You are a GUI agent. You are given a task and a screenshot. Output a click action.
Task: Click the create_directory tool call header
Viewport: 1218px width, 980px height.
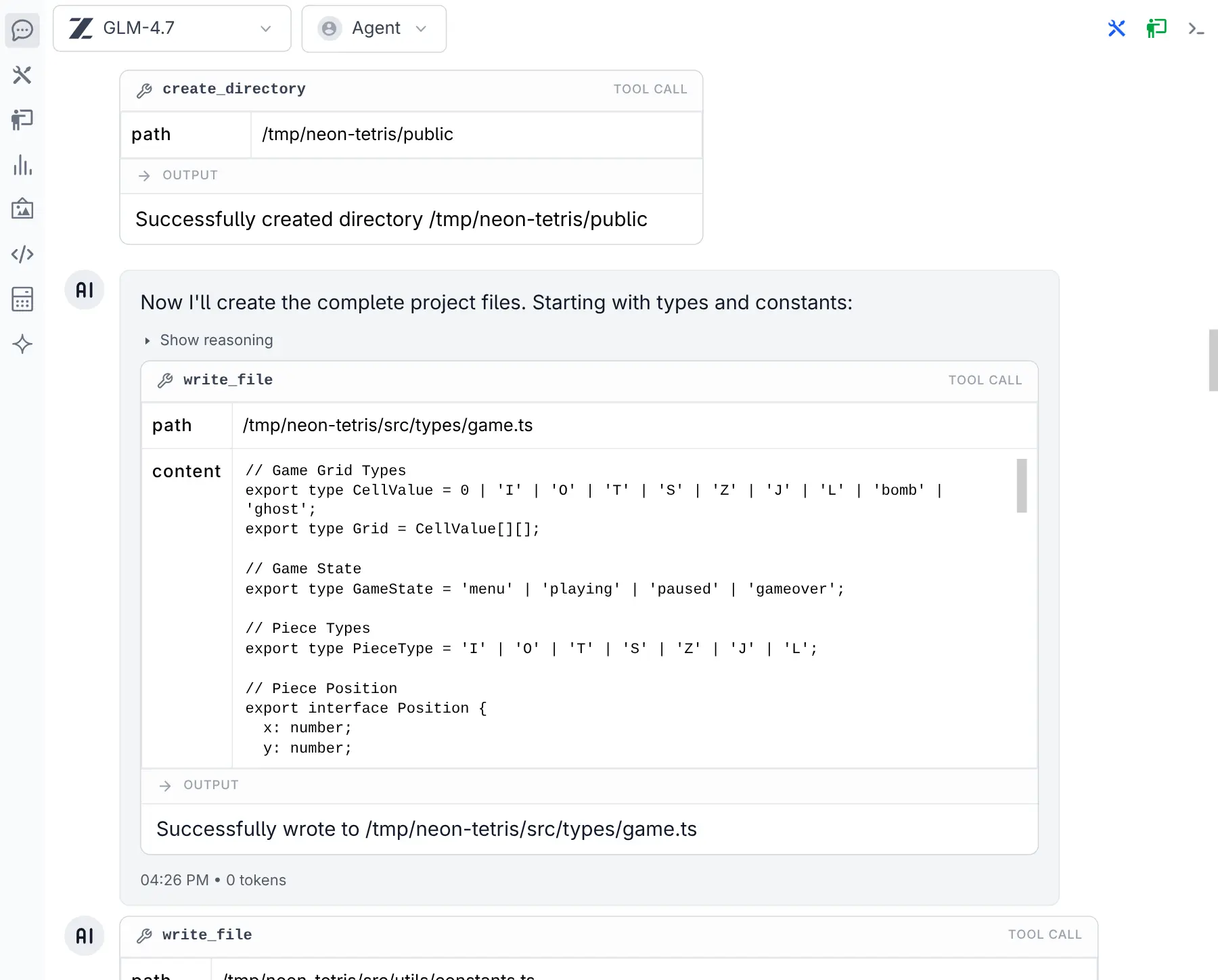(x=411, y=90)
